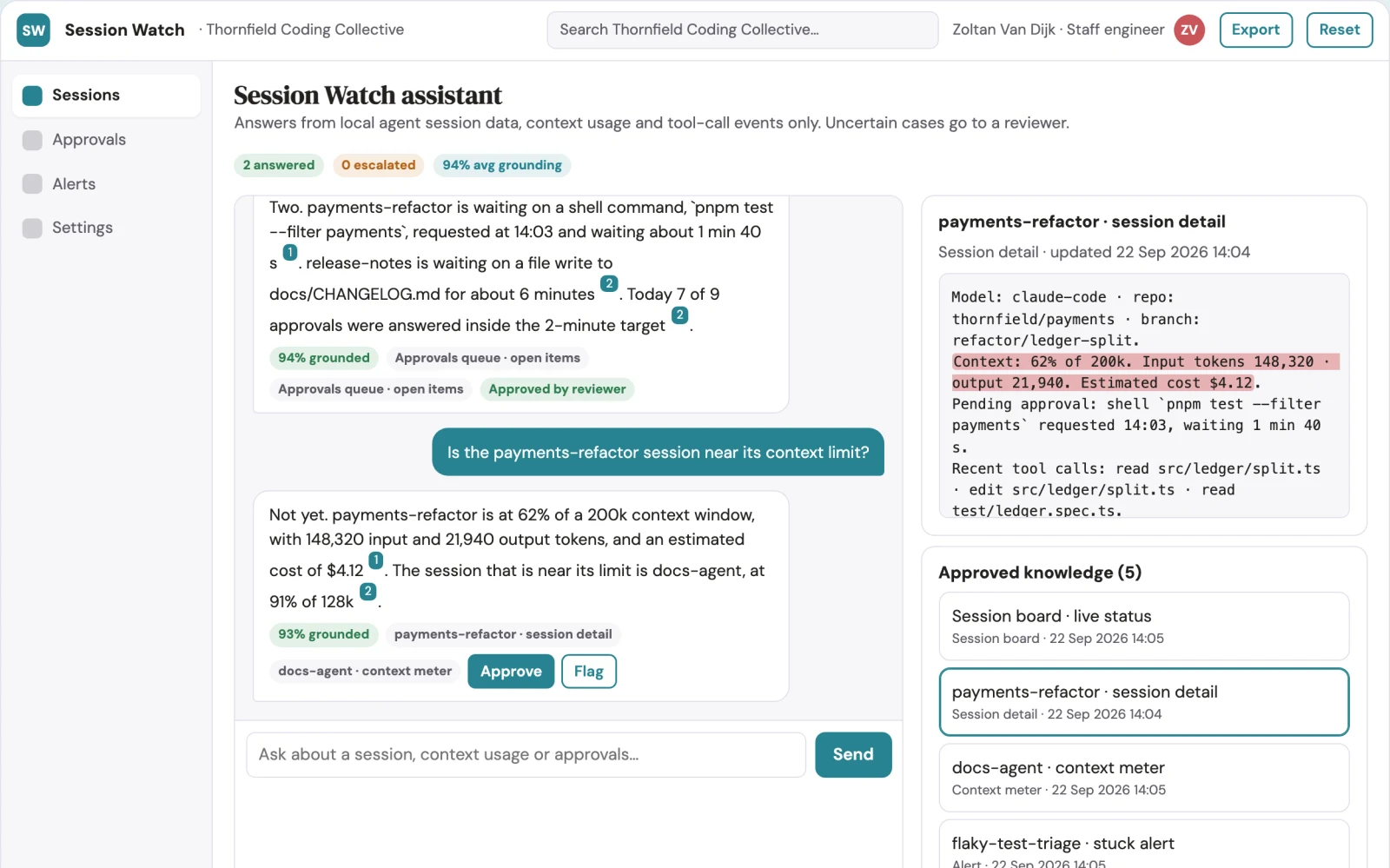Viewport: 1390px width, 868px height.
Task: Open citation 2 after 'about 6 minutes'
Action: tap(609, 284)
